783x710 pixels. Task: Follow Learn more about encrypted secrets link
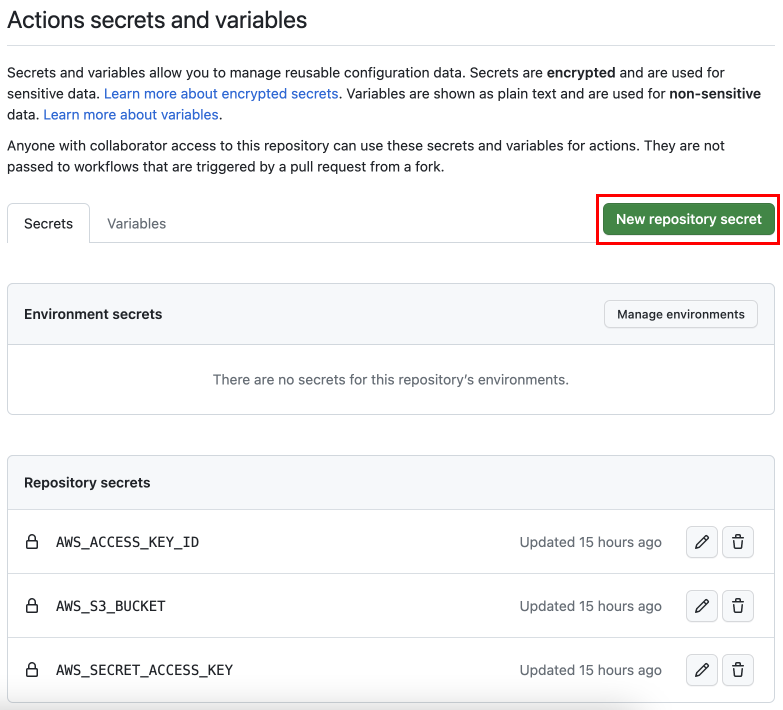(x=221, y=94)
